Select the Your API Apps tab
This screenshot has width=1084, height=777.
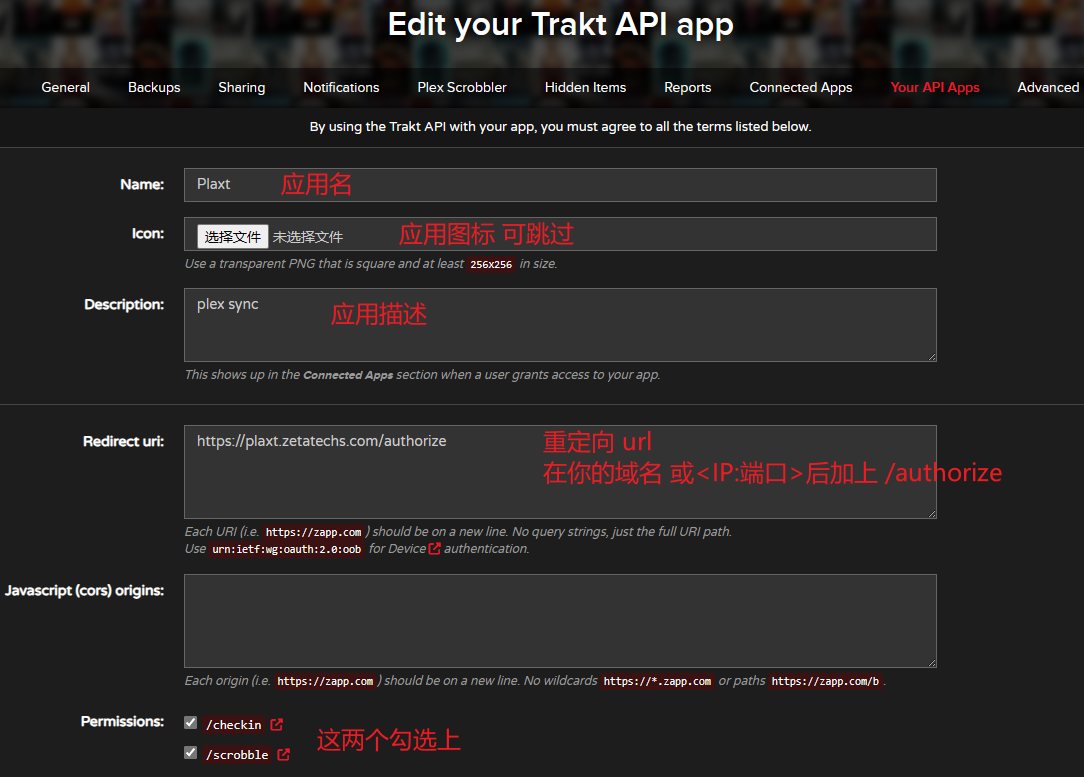(935, 87)
